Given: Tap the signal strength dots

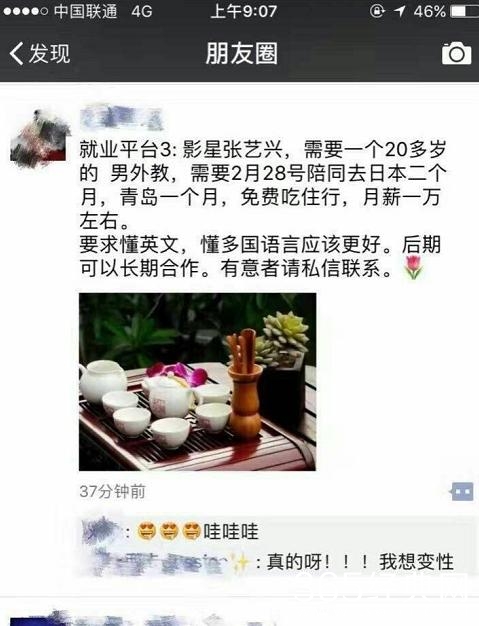Looking at the screenshot, I should 26,11.
